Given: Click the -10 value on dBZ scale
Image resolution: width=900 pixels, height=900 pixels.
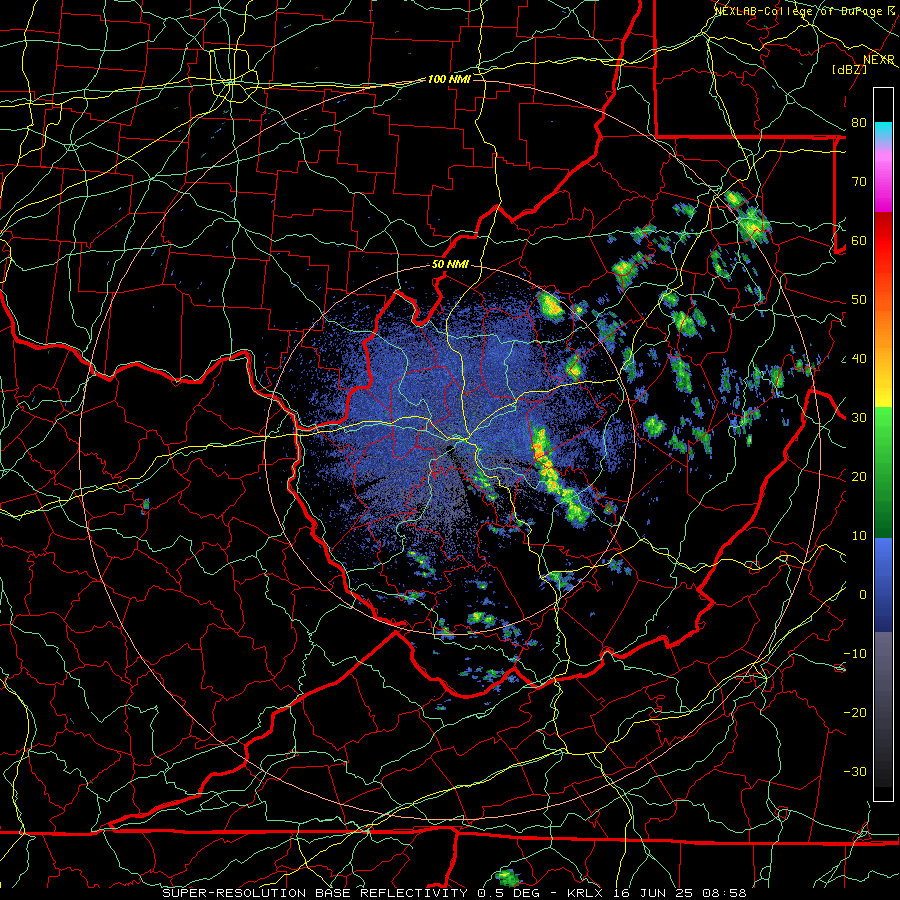Looking at the screenshot, I should click(x=855, y=654).
